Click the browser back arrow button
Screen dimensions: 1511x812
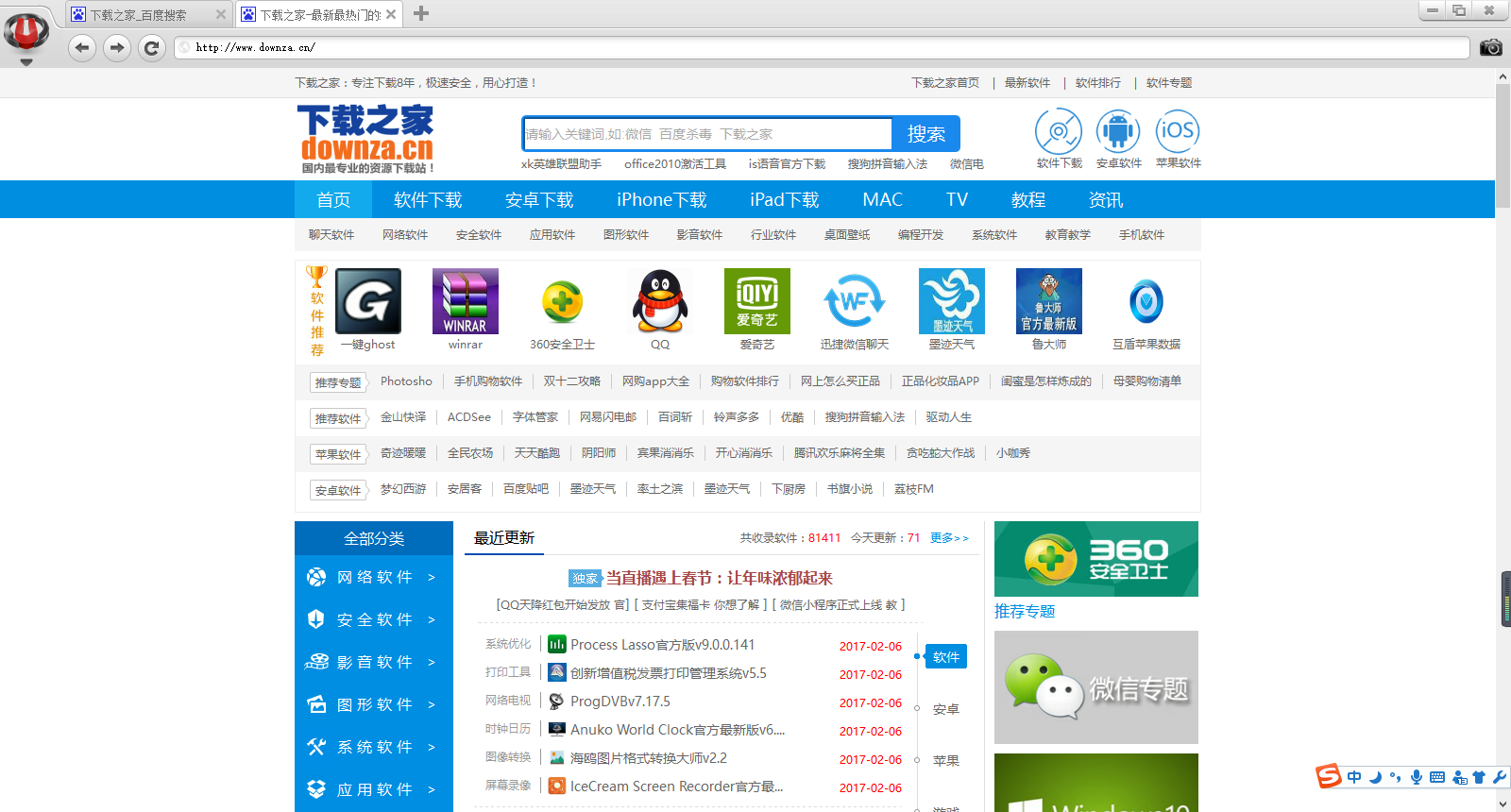pyautogui.click(x=82, y=47)
